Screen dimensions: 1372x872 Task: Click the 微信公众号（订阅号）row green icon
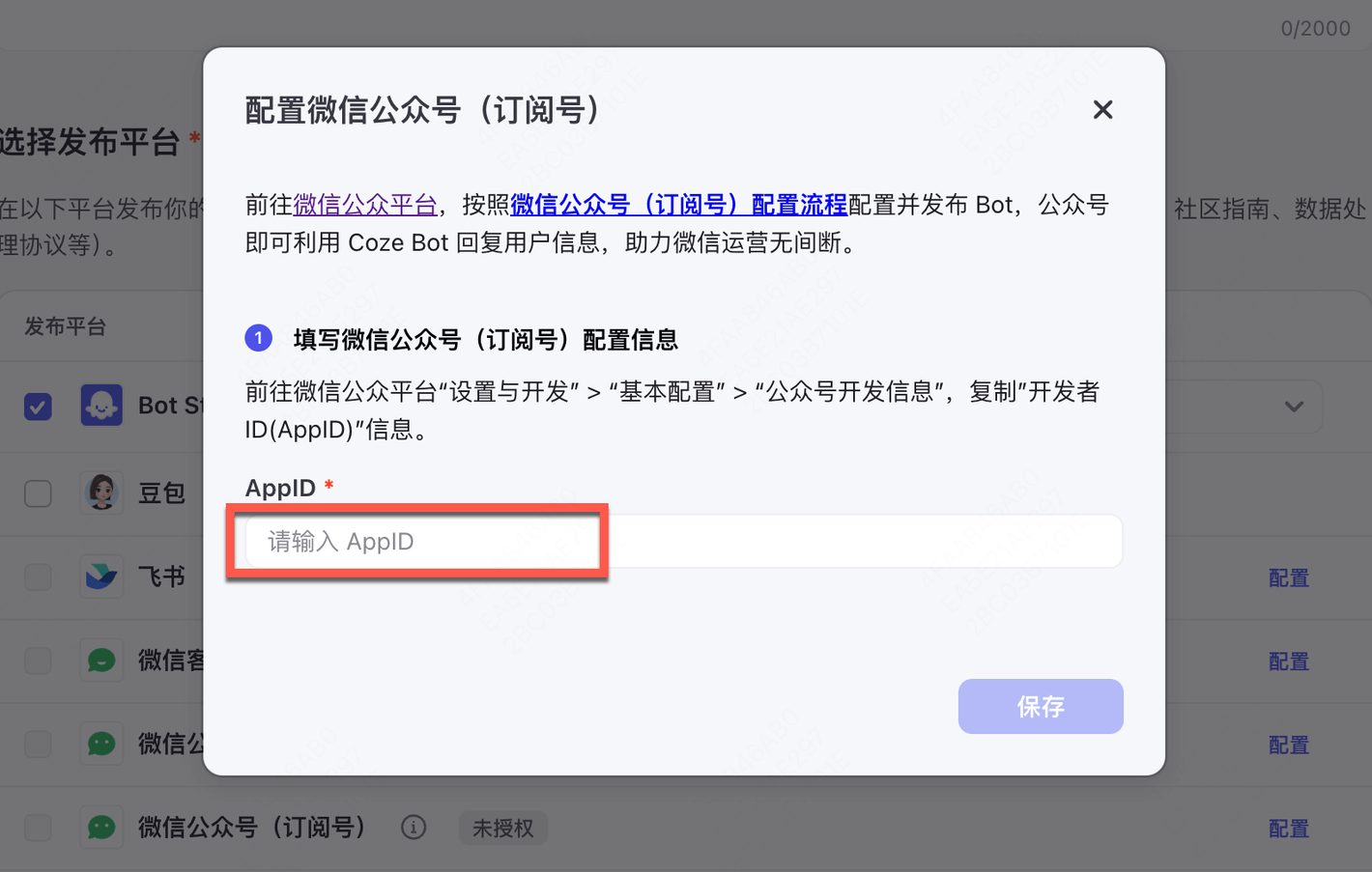point(101,828)
